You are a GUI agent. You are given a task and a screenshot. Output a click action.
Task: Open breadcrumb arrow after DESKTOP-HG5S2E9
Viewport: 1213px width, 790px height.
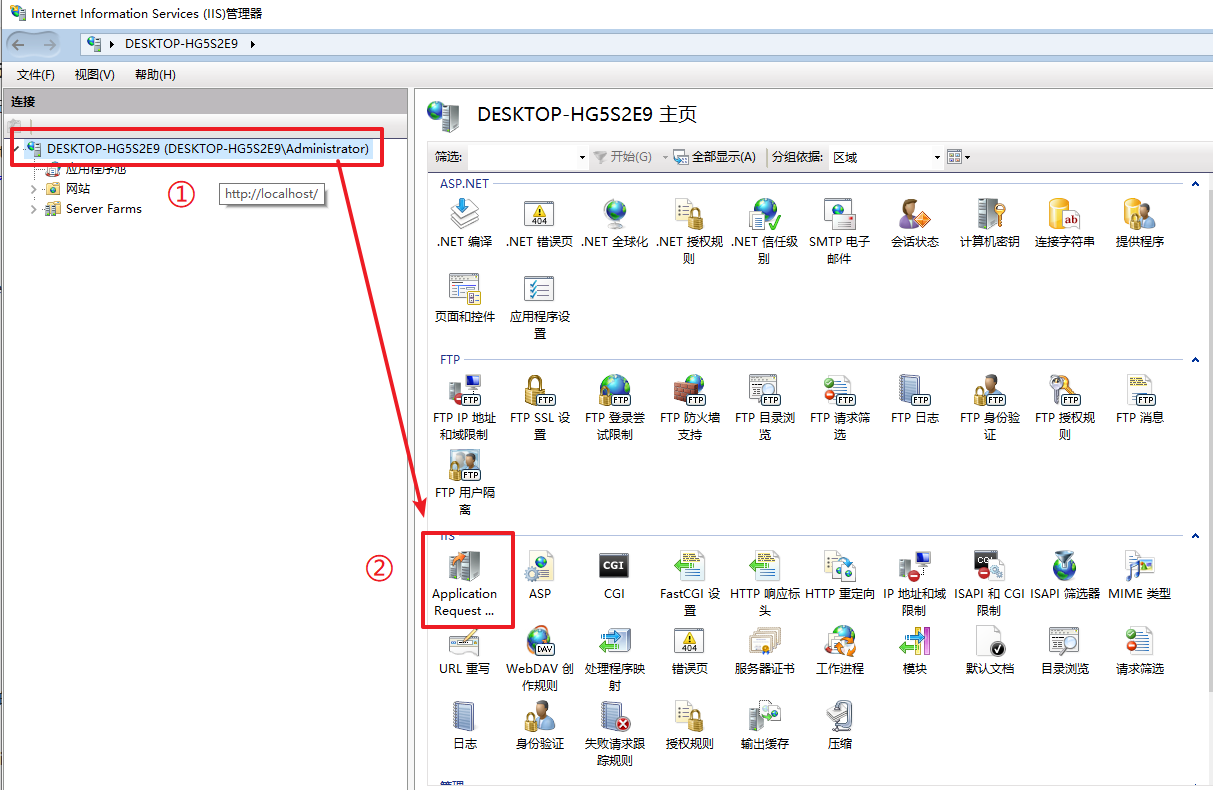(x=253, y=44)
